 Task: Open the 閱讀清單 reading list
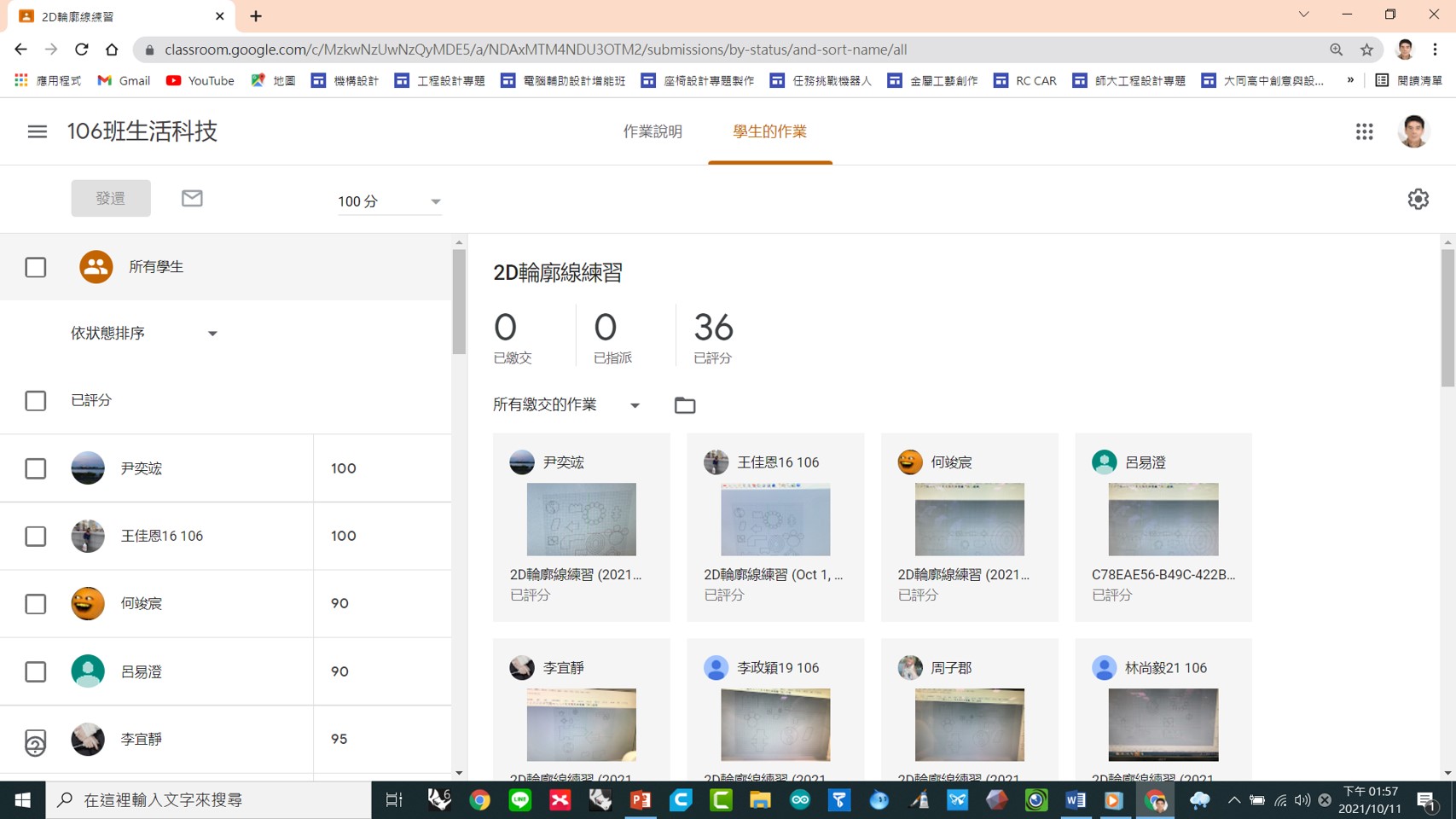point(1408,80)
